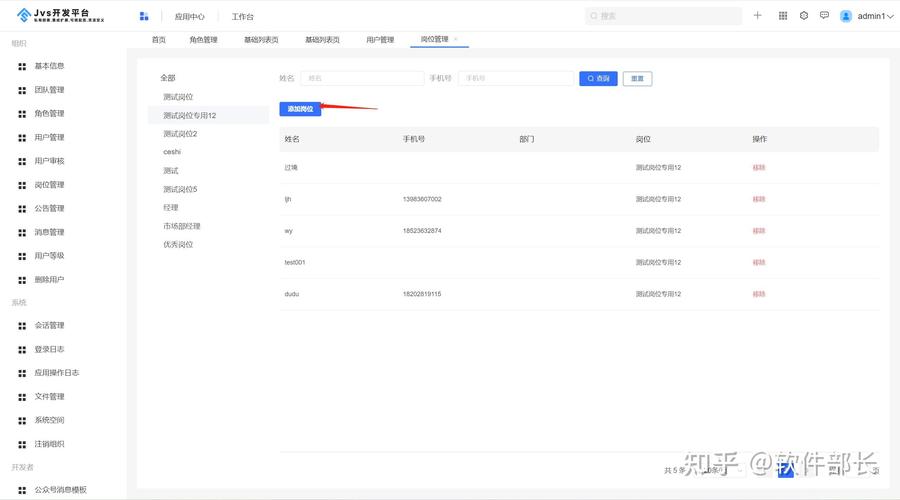Select 经理 in the position list
This screenshot has height=500, width=900.
(170, 208)
